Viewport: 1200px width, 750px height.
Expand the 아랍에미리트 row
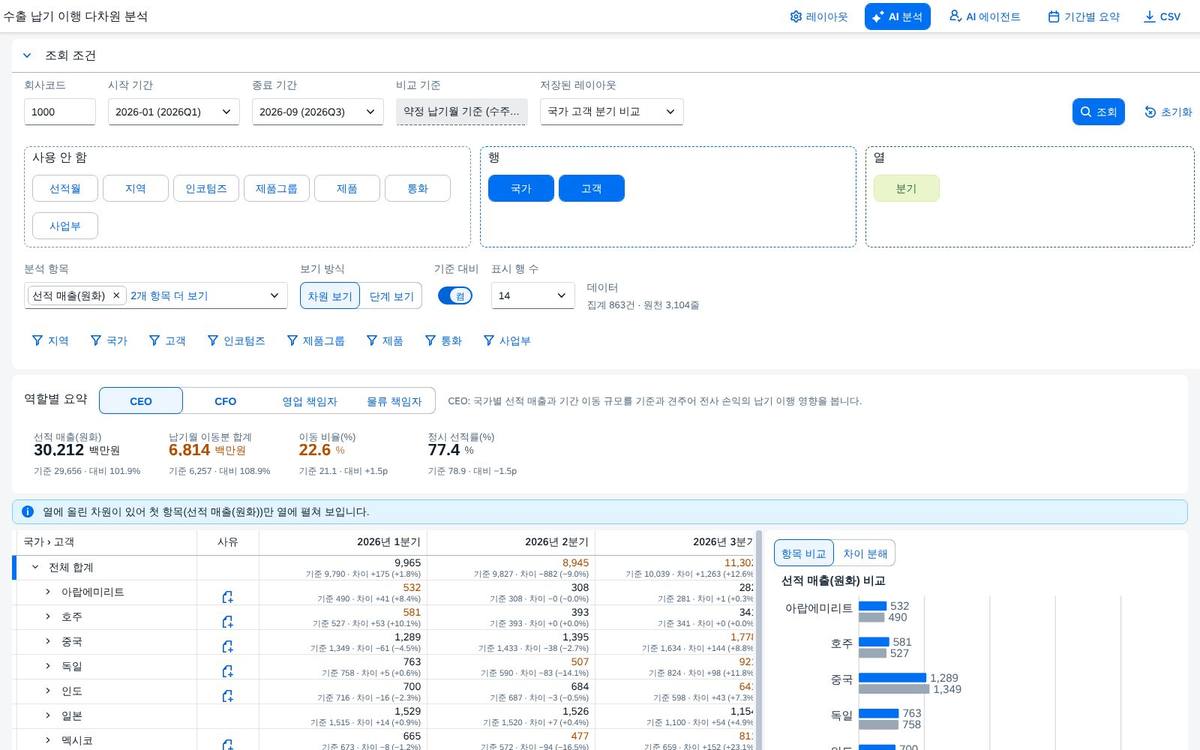[47, 592]
